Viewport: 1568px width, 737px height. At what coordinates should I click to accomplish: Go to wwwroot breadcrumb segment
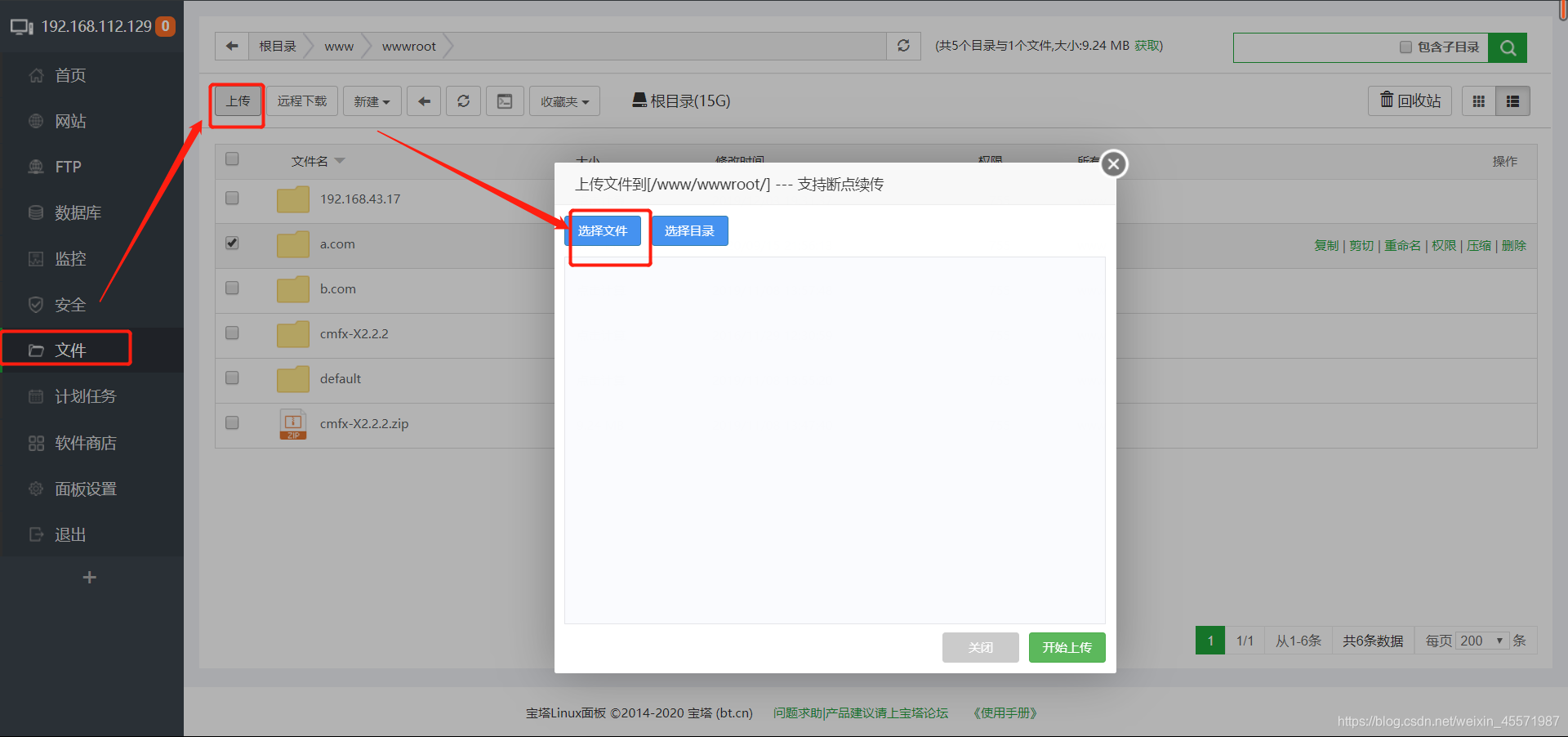point(409,47)
